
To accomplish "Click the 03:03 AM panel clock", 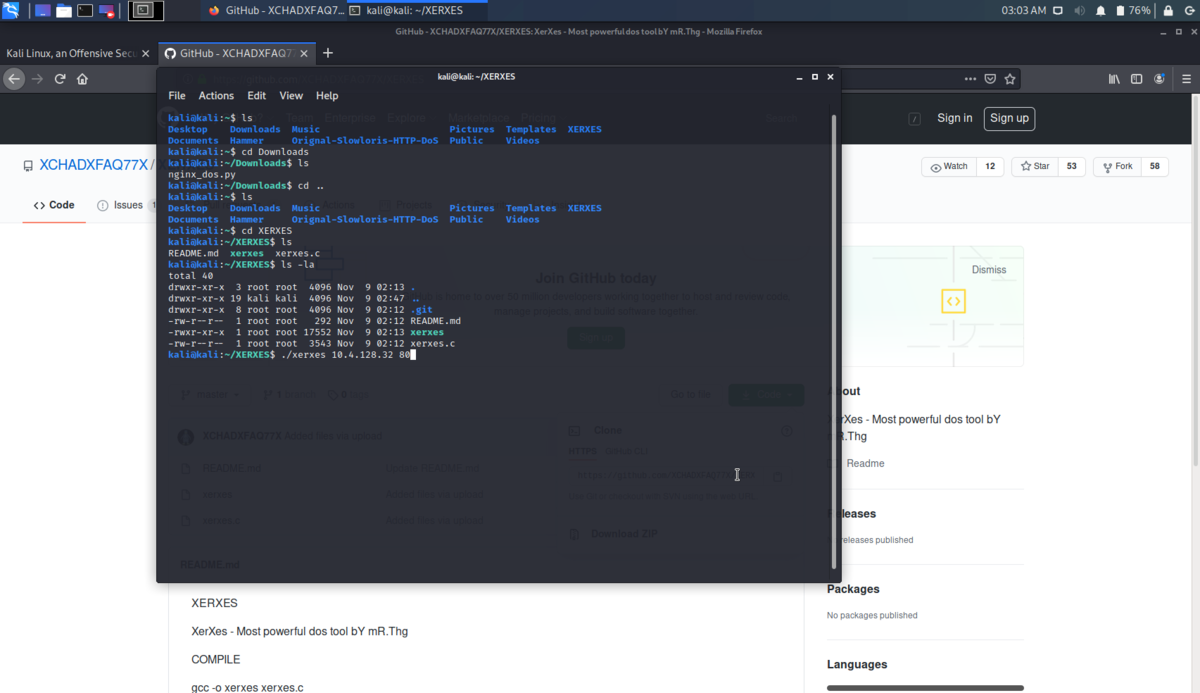I will 1024,11.
